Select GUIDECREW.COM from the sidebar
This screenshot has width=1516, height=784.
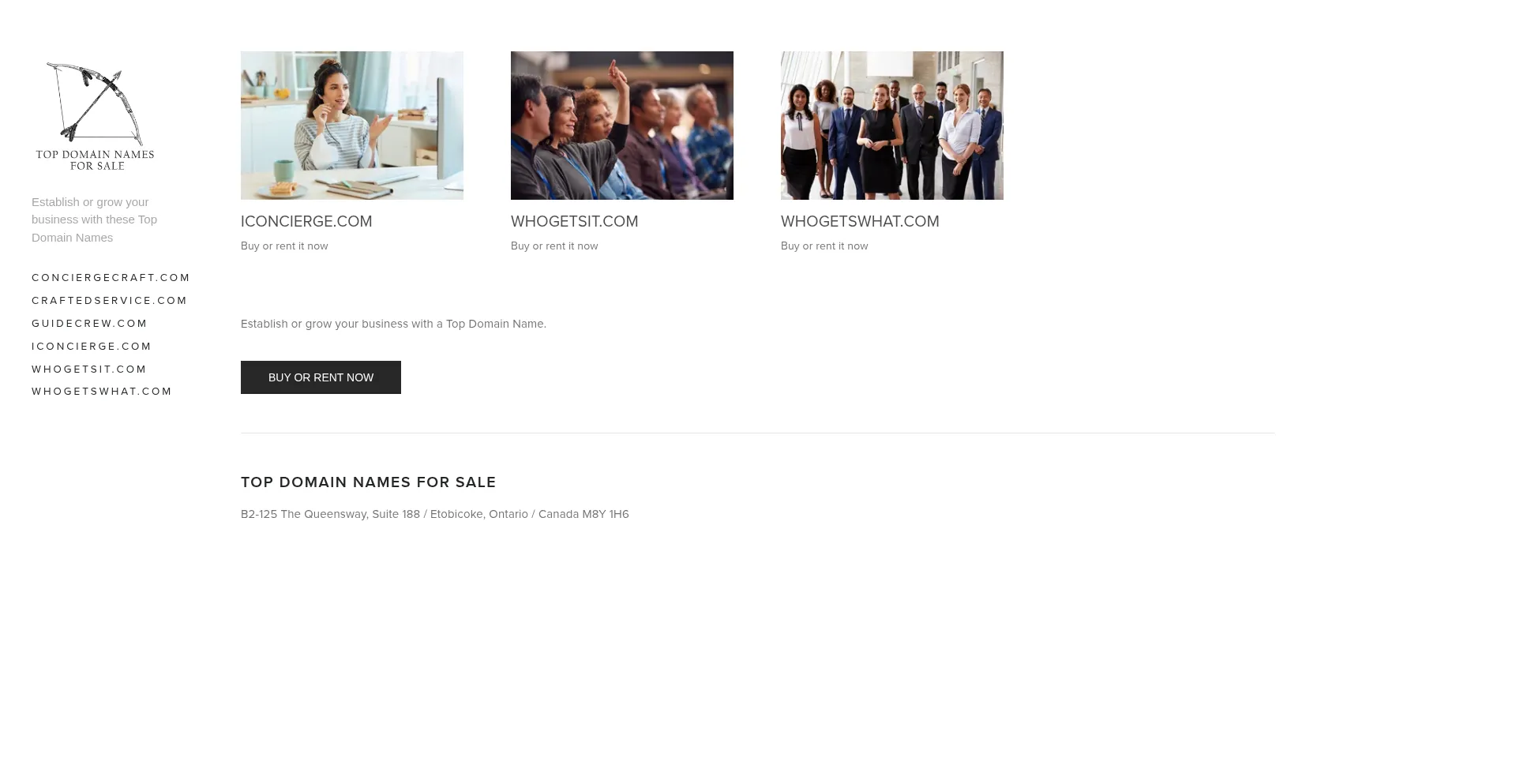[89, 324]
